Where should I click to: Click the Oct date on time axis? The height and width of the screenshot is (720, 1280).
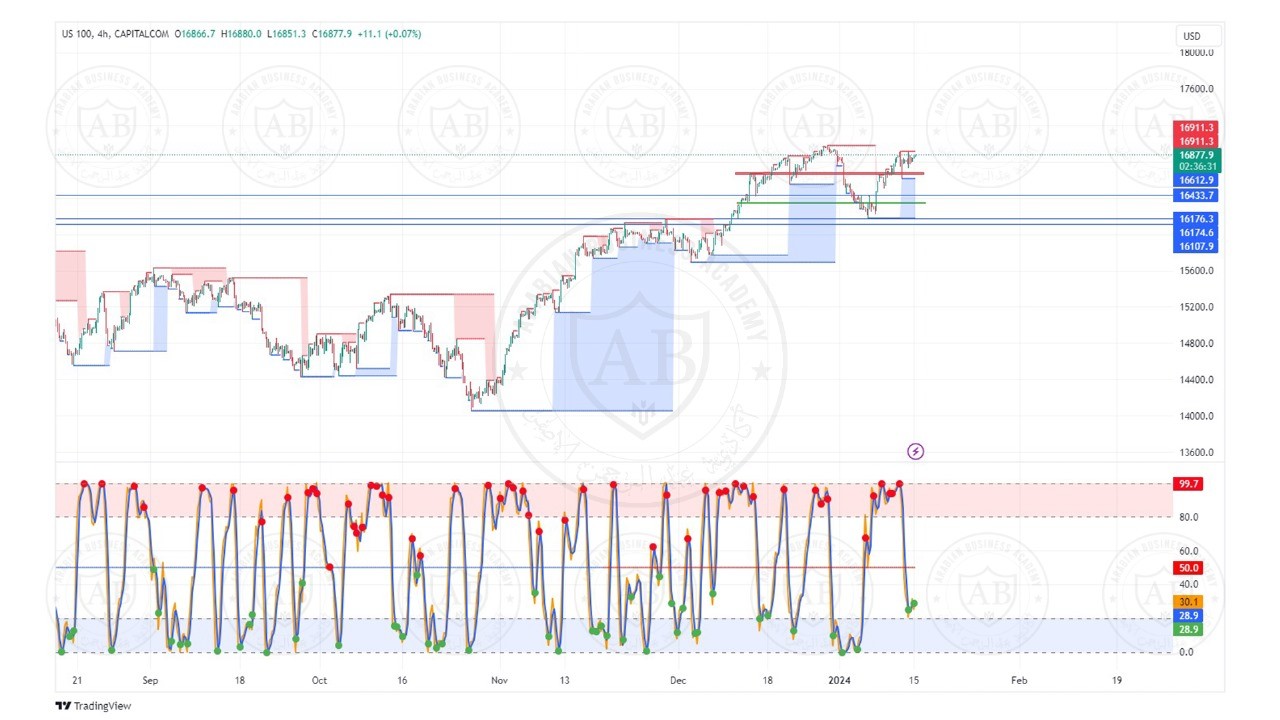click(x=318, y=680)
